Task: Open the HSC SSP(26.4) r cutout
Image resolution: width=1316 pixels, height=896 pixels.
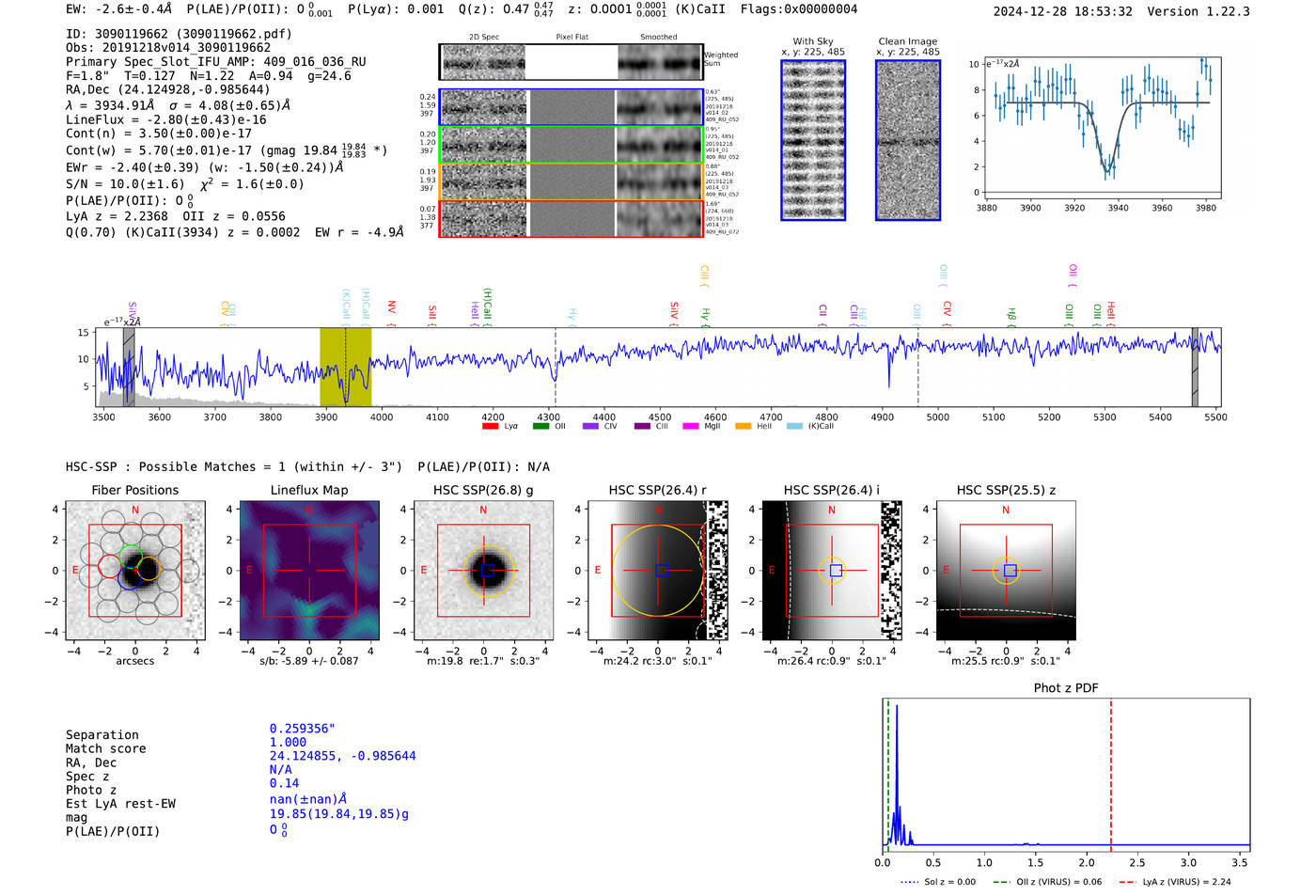Action: click(658, 571)
